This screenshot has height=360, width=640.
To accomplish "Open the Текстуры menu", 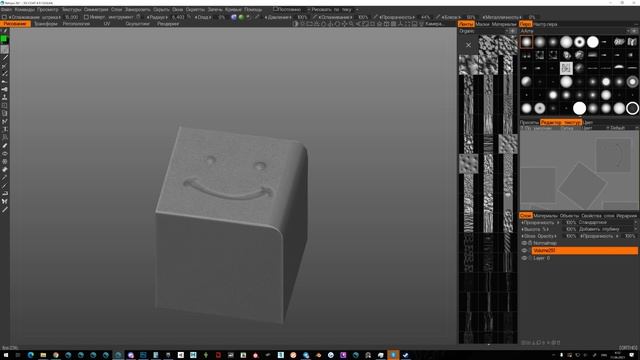I will pos(71,9).
